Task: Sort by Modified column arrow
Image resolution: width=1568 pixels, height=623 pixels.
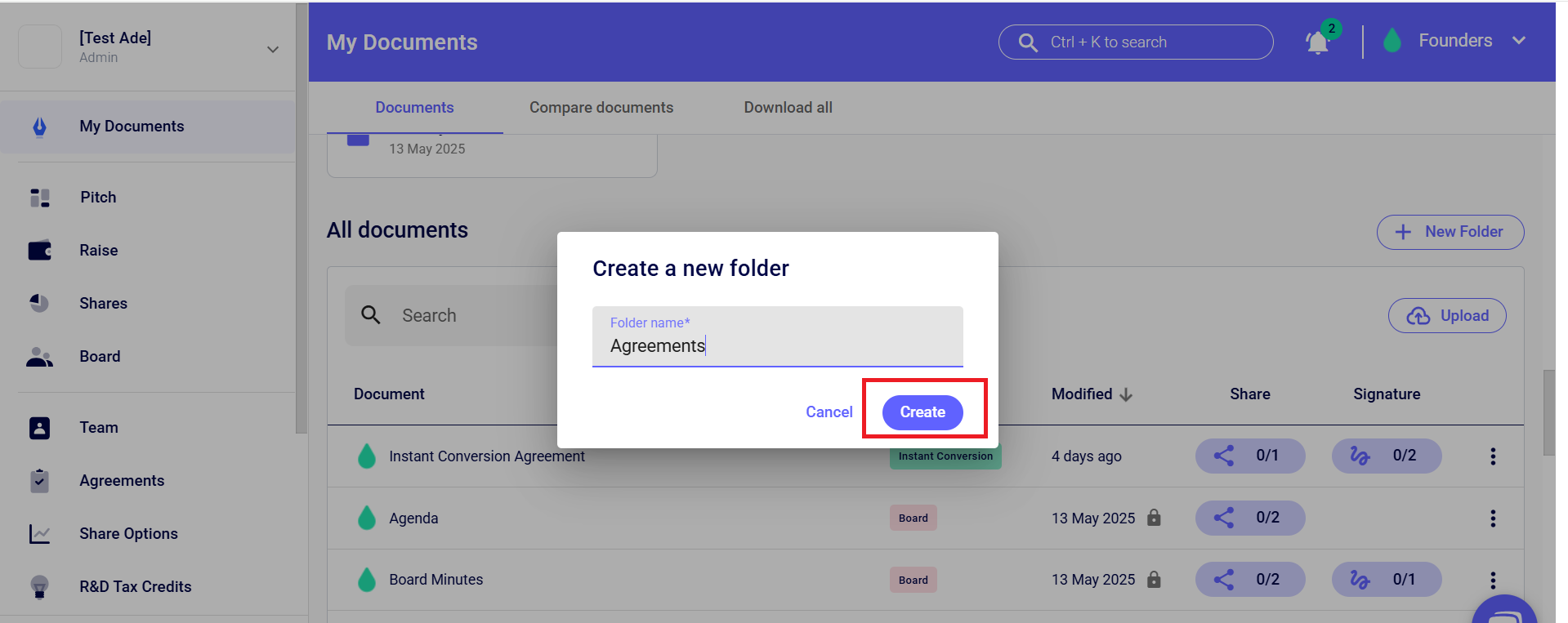Action: 1126,395
